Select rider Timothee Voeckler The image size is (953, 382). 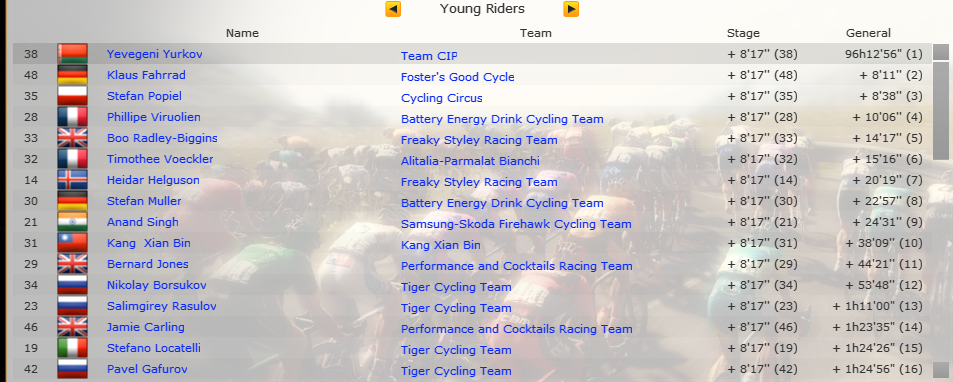(160, 159)
